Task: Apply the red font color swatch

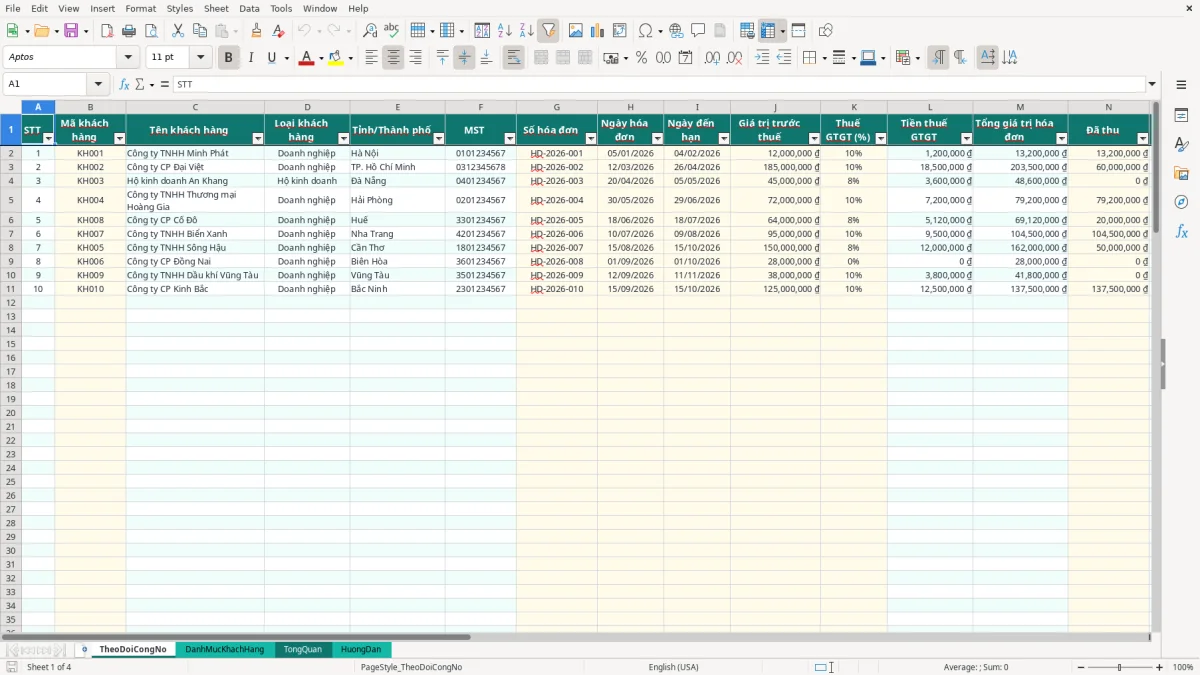Action: pyautogui.click(x=306, y=58)
